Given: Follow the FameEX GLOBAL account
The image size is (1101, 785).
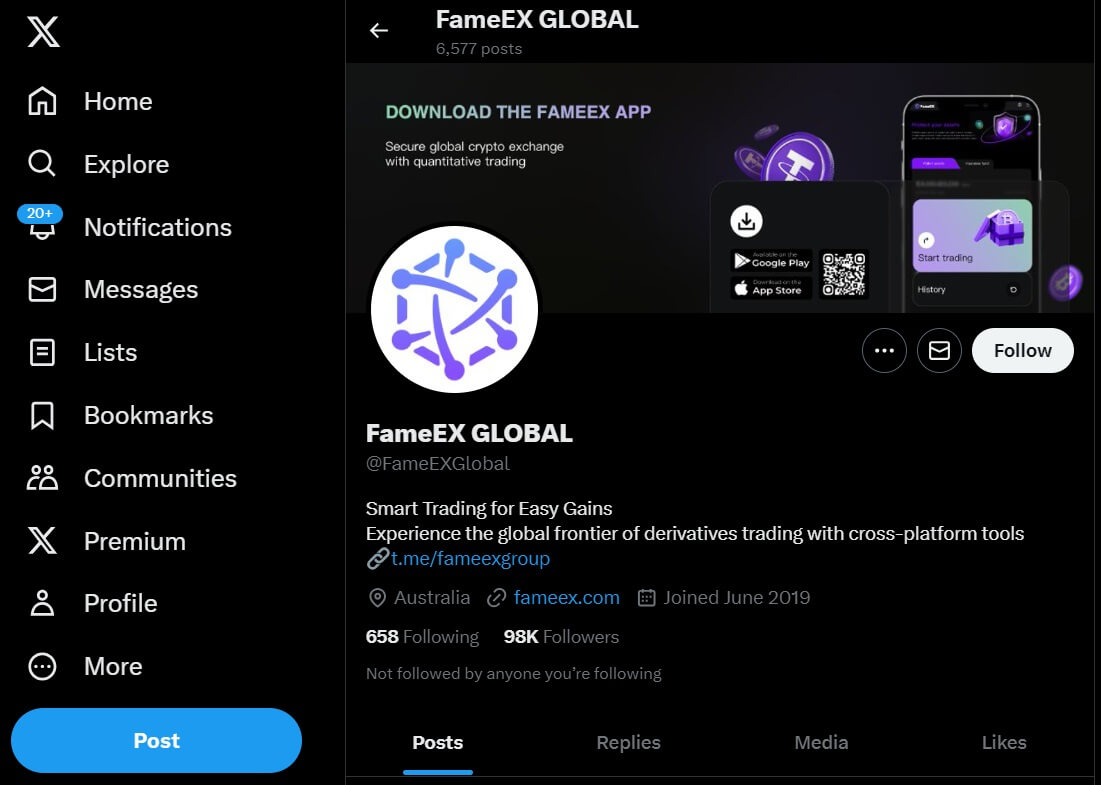Looking at the screenshot, I should click(x=1022, y=350).
